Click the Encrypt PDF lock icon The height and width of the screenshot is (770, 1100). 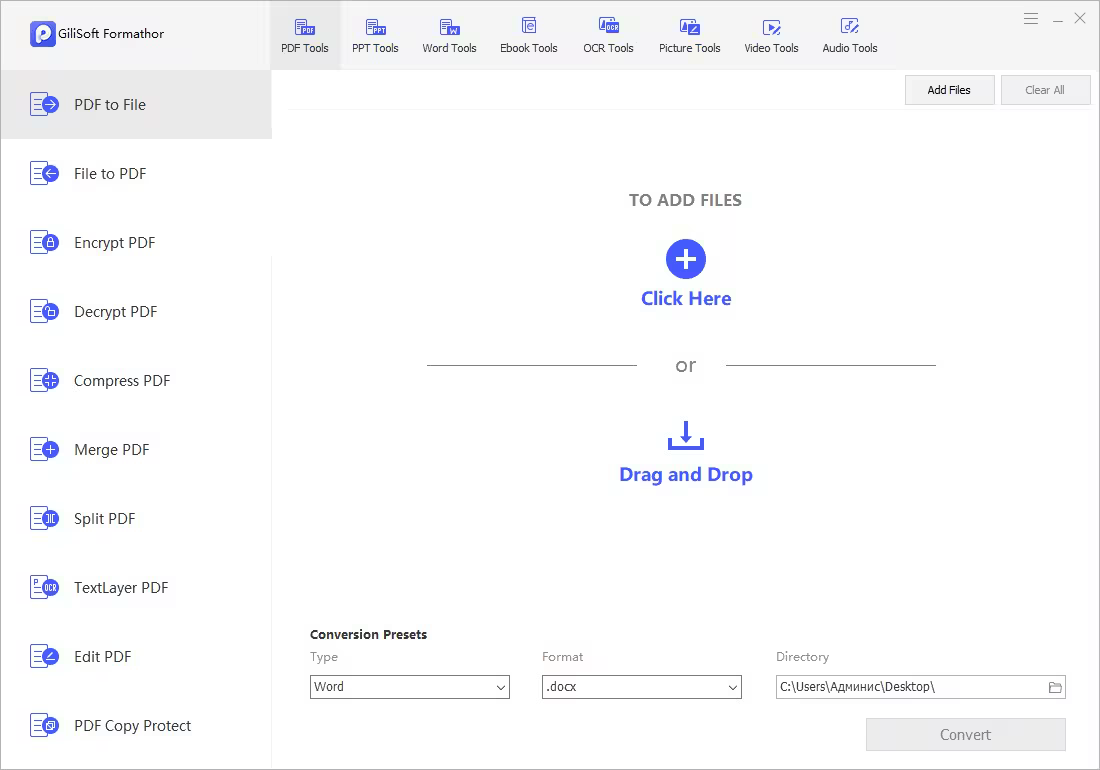click(44, 243)
